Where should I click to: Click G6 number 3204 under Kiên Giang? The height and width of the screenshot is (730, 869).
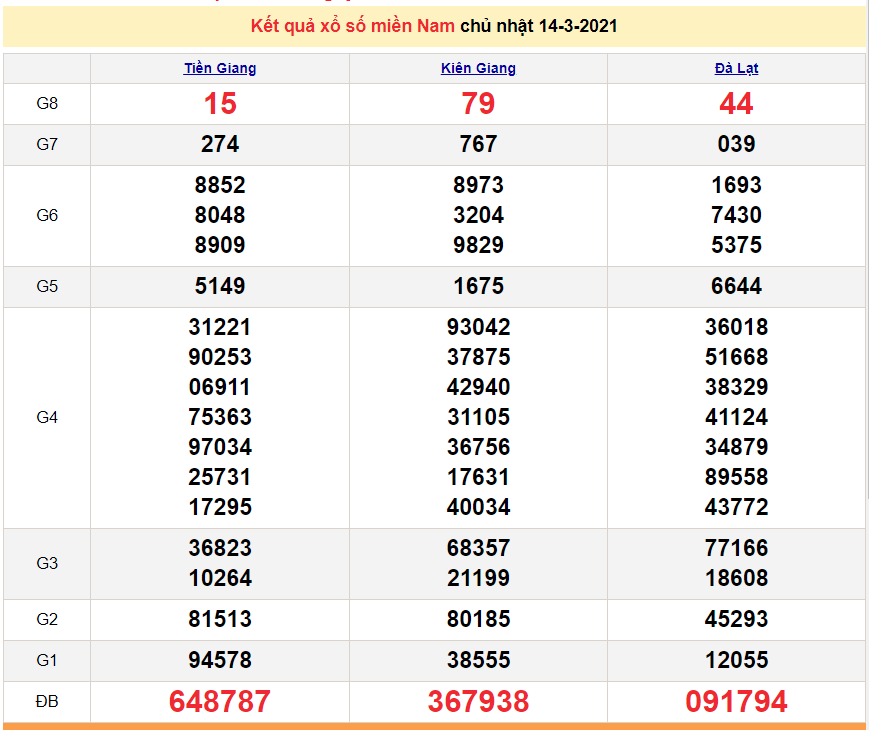coord(478,215)
